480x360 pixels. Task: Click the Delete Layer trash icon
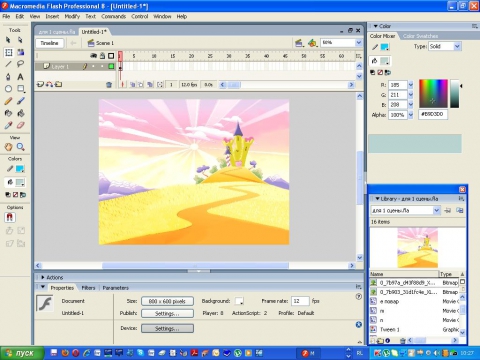[109, 85]
